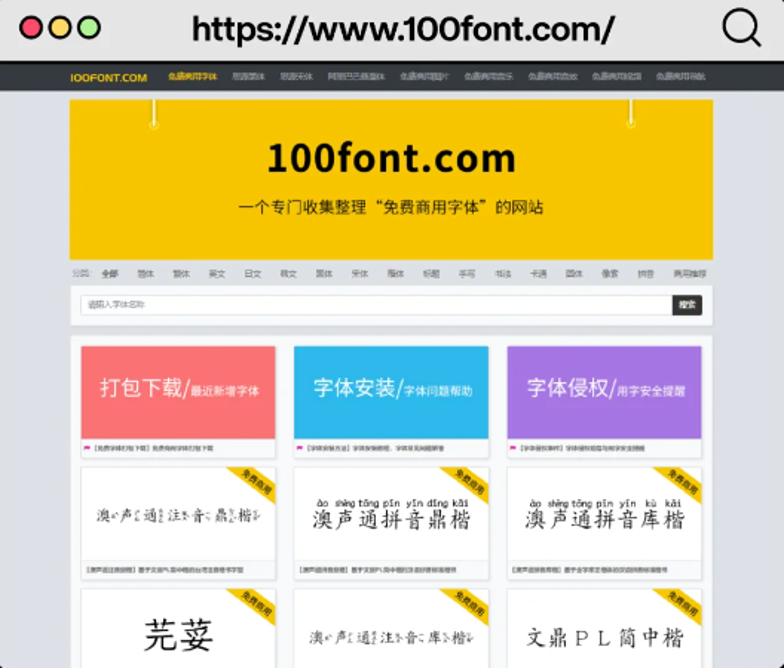Open caption link below 打包下载 card
784x668 pixels.
click(154, 448)
